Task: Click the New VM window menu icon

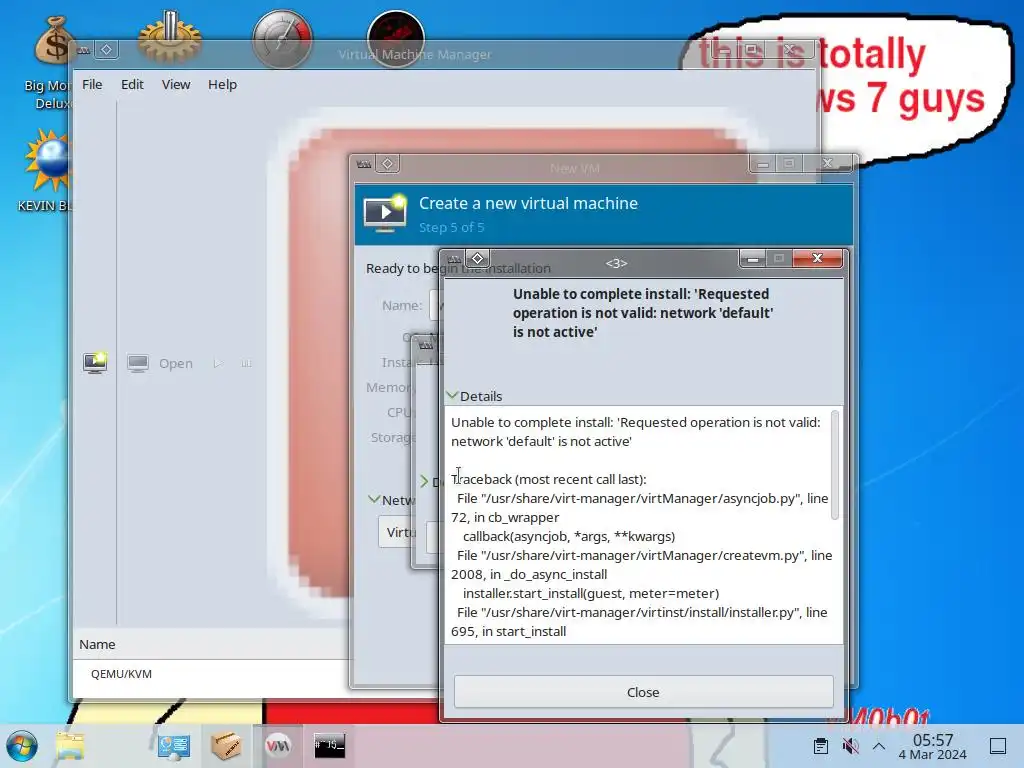Action: 364,165
